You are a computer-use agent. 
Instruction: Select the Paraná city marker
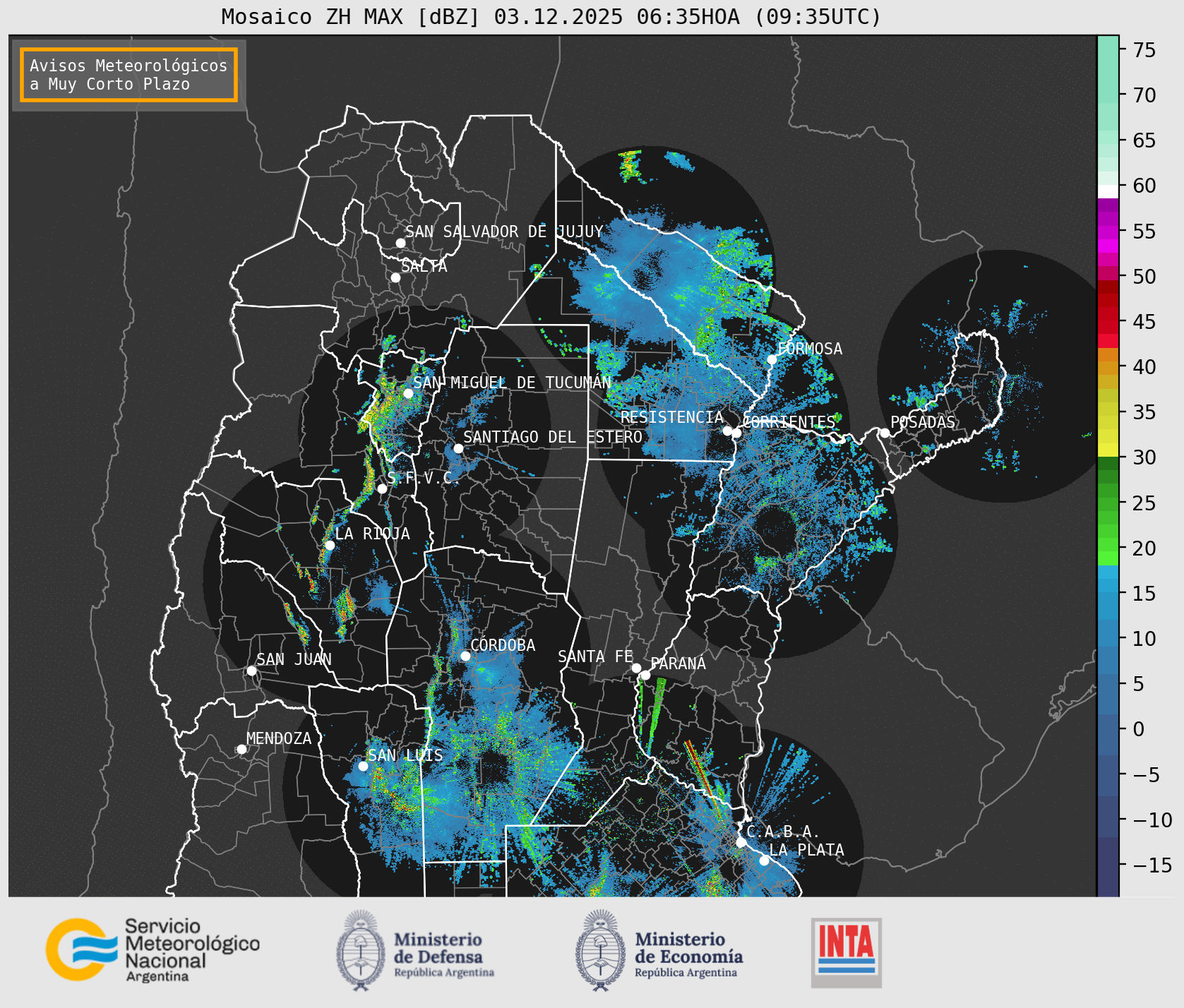tap(645, 675)
